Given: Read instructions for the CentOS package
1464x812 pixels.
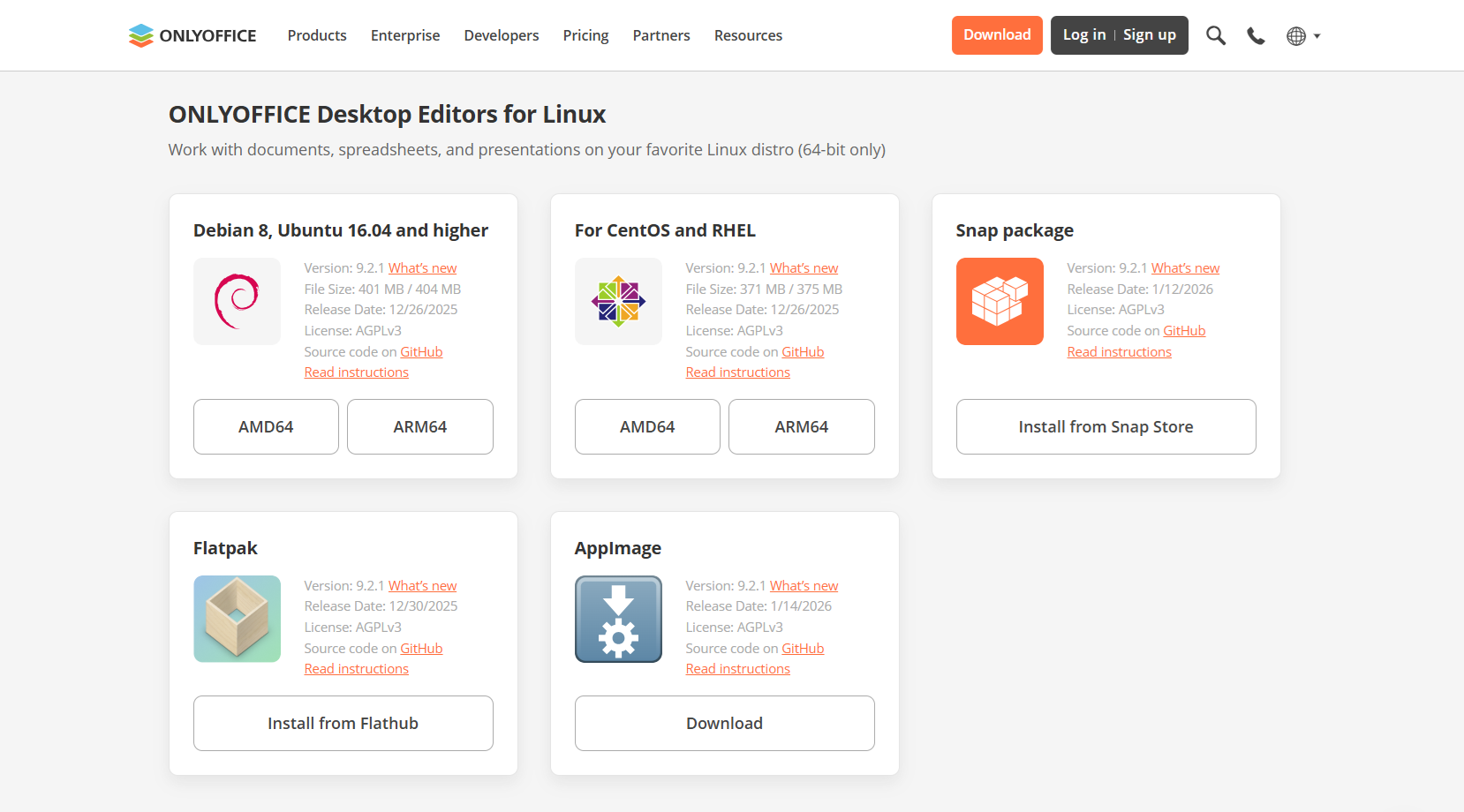Looking at the screenshot, I should pos(737,372).
